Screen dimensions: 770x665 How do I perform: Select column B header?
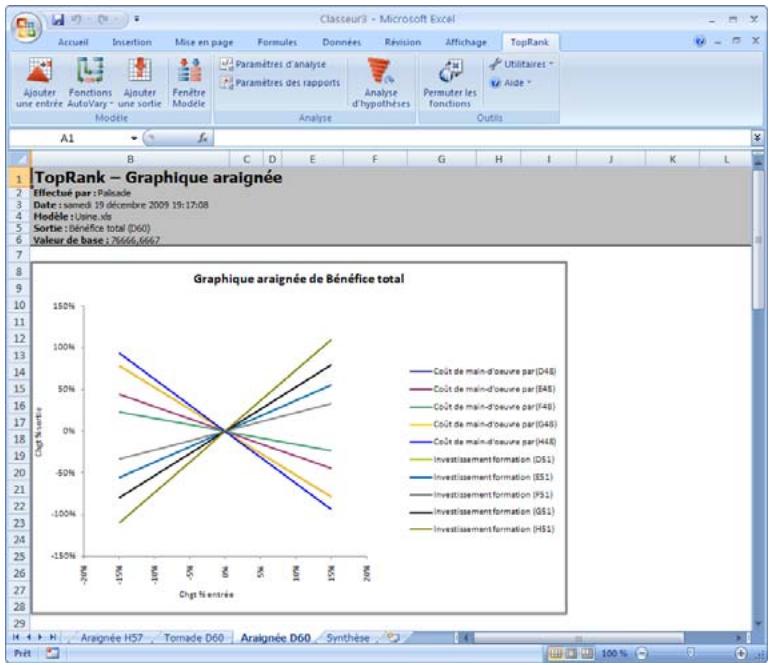pos(130,159)
